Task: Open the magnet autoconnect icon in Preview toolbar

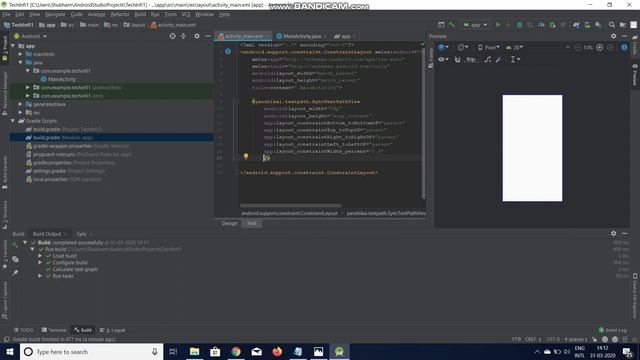Action: click(x=458, y=59)
